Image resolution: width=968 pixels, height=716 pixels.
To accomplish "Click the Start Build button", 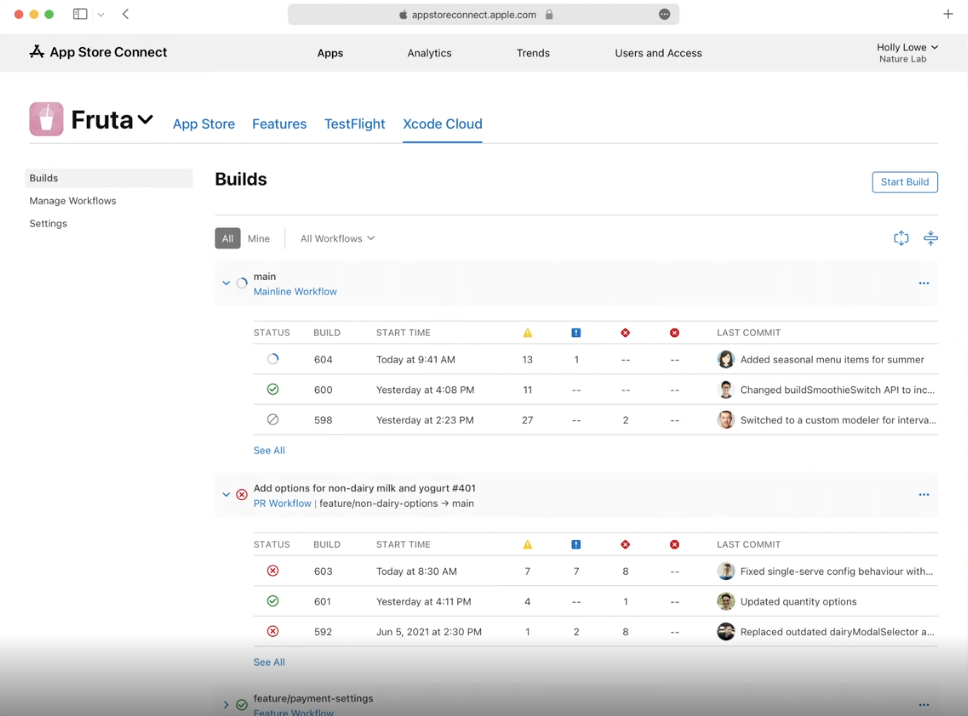I will pos(904,182).
